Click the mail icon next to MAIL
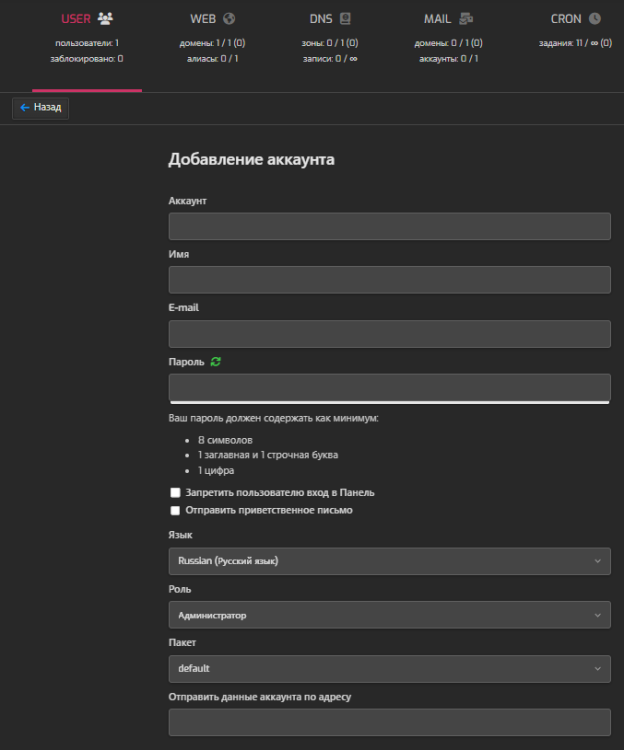 [x=467, y=18]
